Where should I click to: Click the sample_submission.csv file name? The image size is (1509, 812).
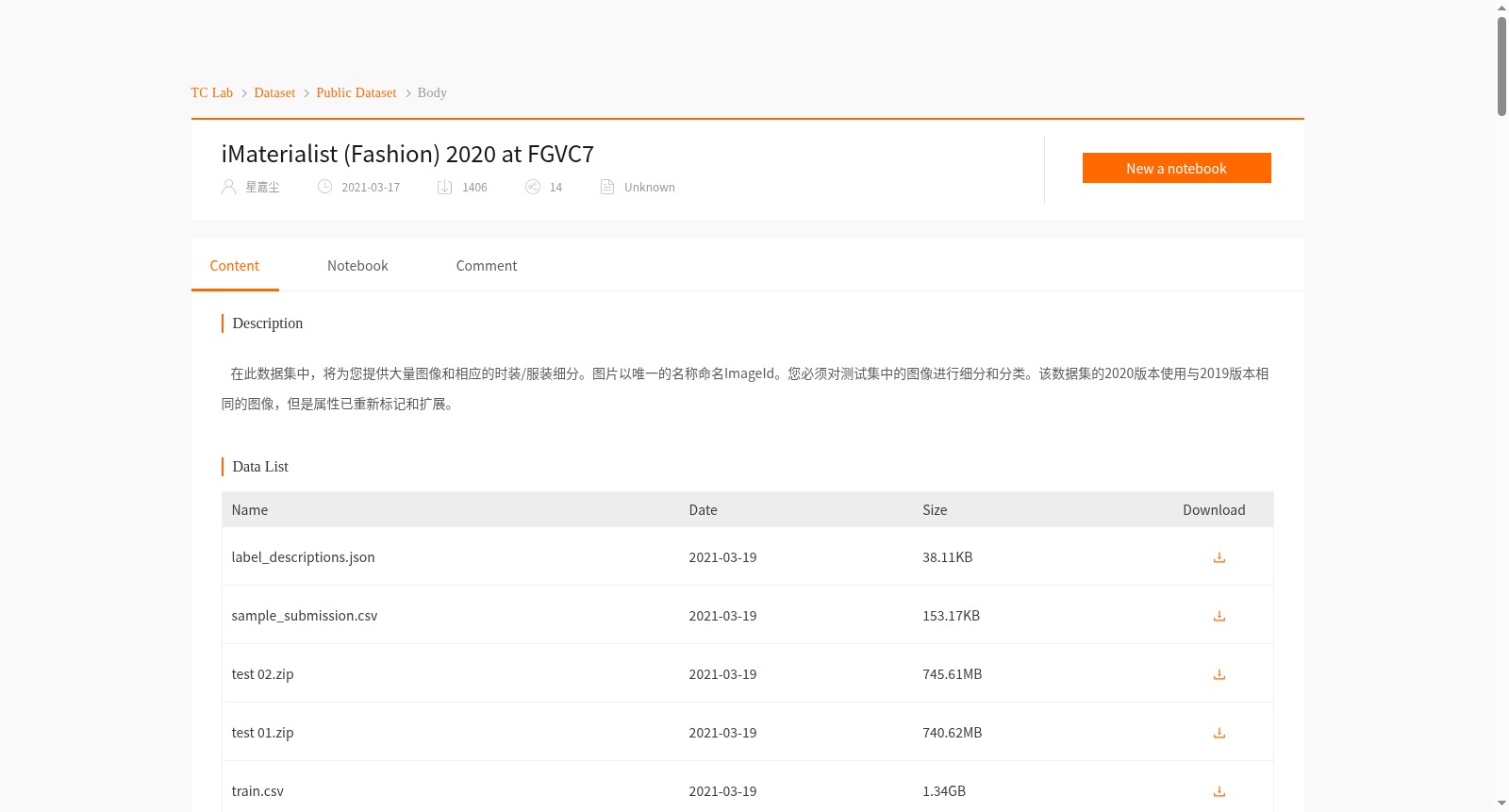point(305,616)
